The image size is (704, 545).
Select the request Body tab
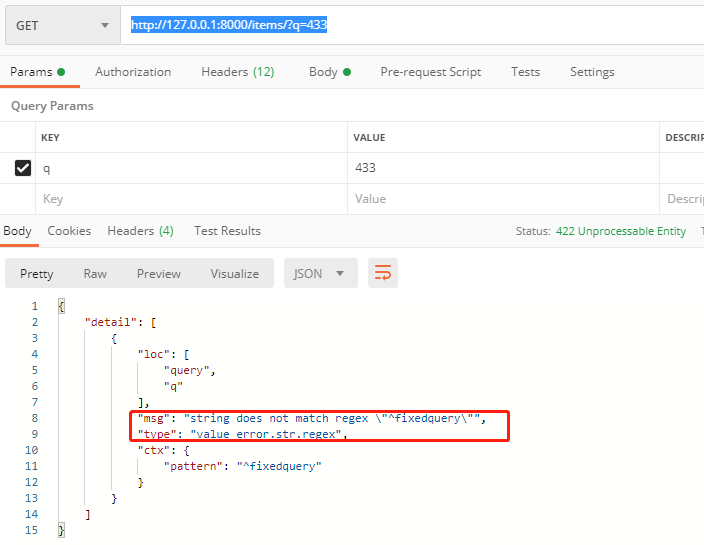click(x=329, y=72)
